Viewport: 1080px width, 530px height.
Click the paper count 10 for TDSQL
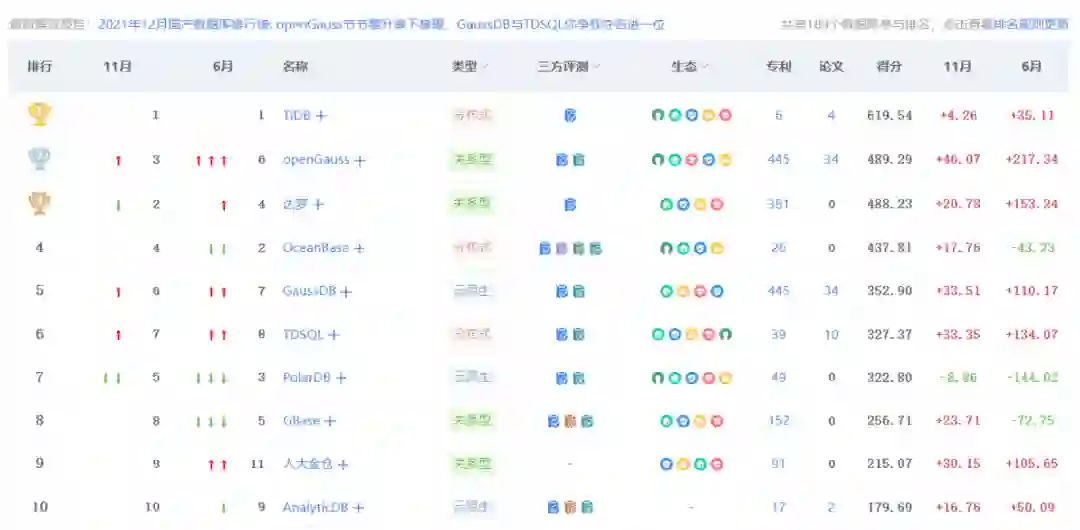pos(831,334)
